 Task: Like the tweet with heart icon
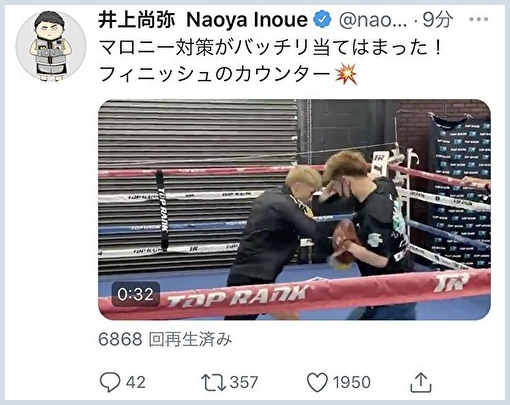tap(317, 382)
